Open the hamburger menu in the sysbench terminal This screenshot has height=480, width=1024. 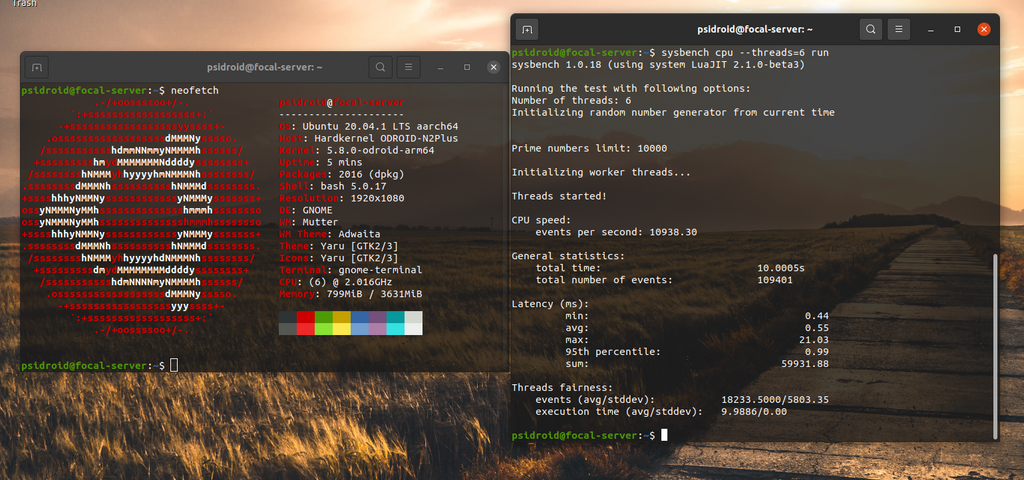(899, 30)
